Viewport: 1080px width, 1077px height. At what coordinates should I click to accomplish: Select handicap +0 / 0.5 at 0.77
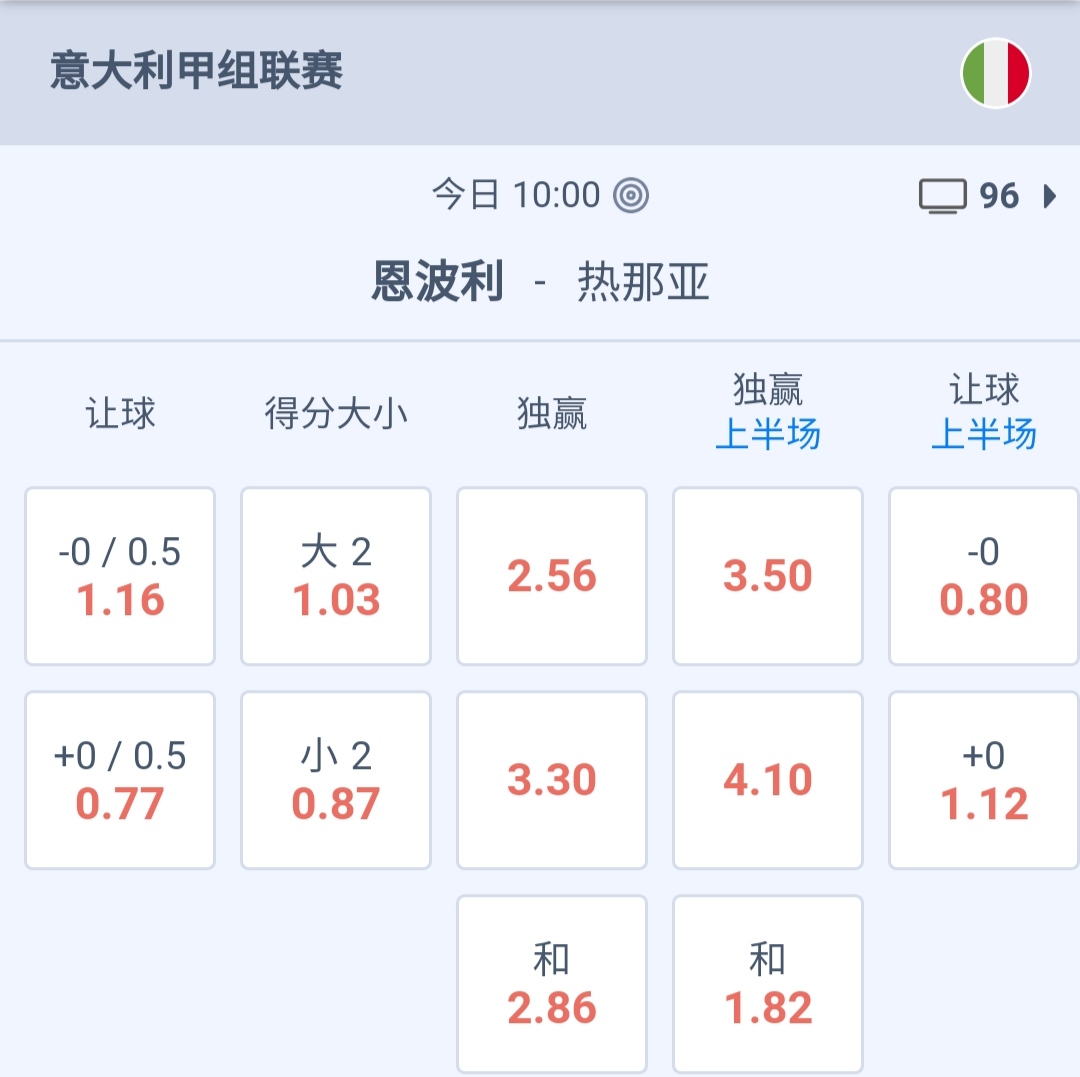[120, 780]
